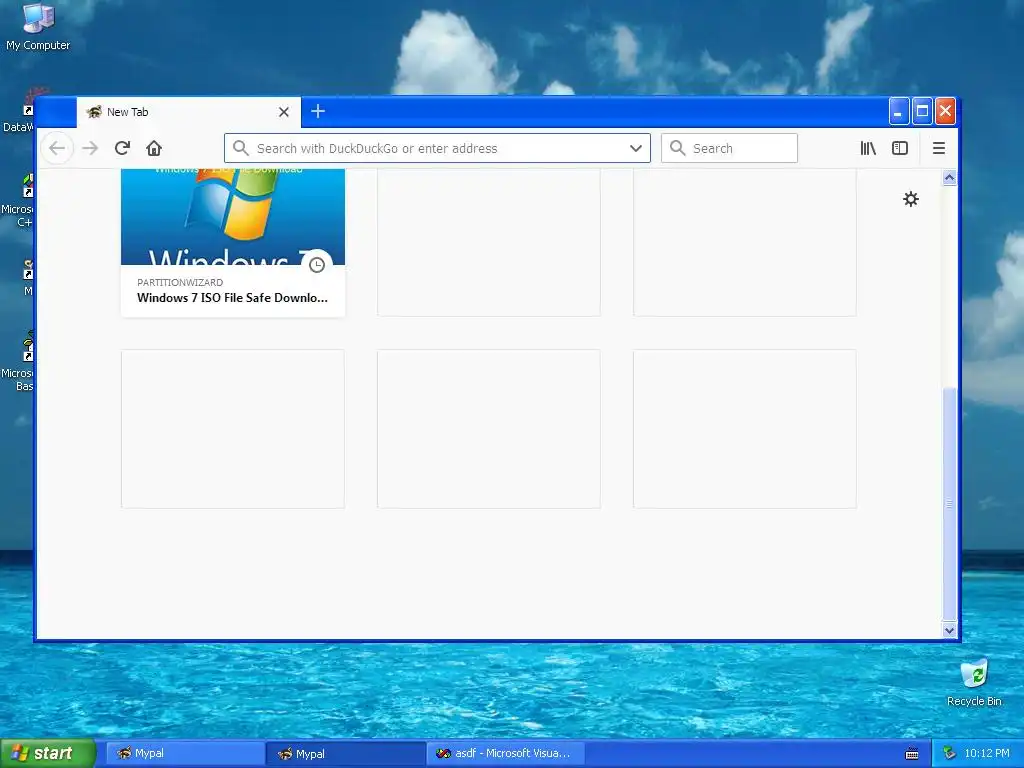Viewport: 1024px width, 768px height.
Task: Click the magnifier icon in the address bar
Action: (x=240, y=148)
